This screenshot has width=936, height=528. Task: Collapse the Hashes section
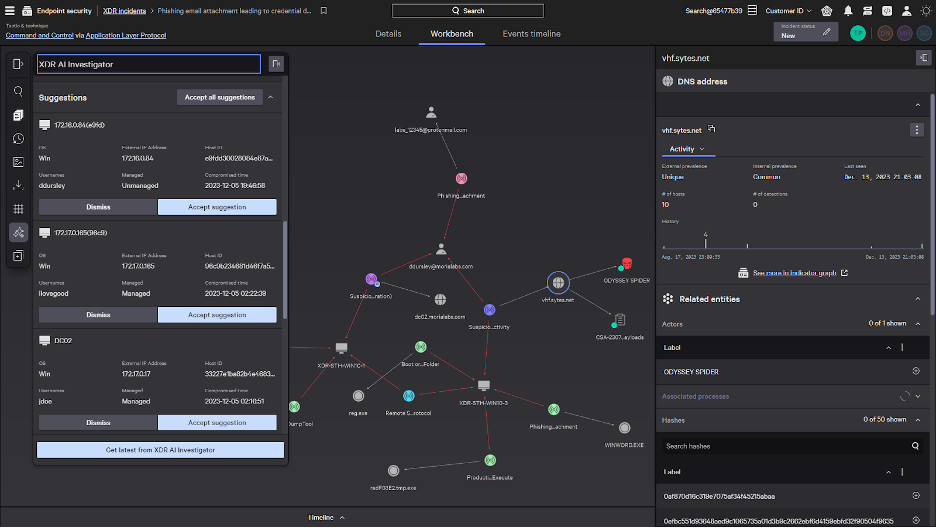pos(917,420)
